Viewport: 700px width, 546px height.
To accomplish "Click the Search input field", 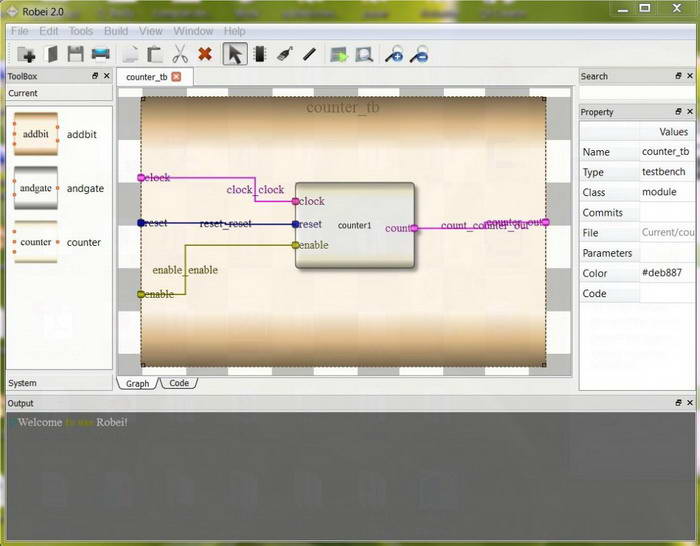I will [x=638, y=93].
